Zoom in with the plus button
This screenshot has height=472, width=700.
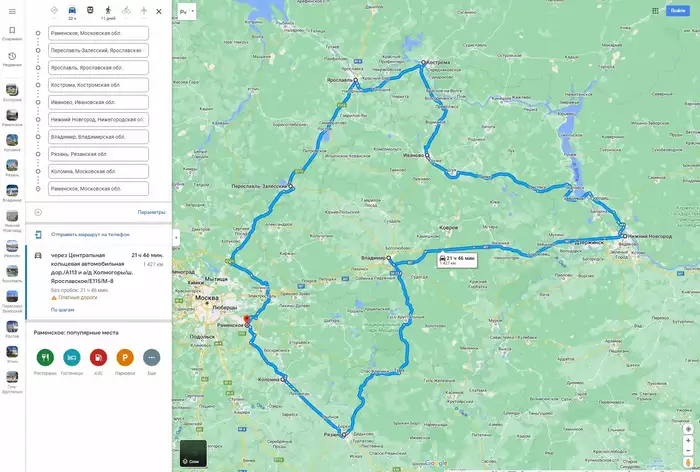[688, 440]
